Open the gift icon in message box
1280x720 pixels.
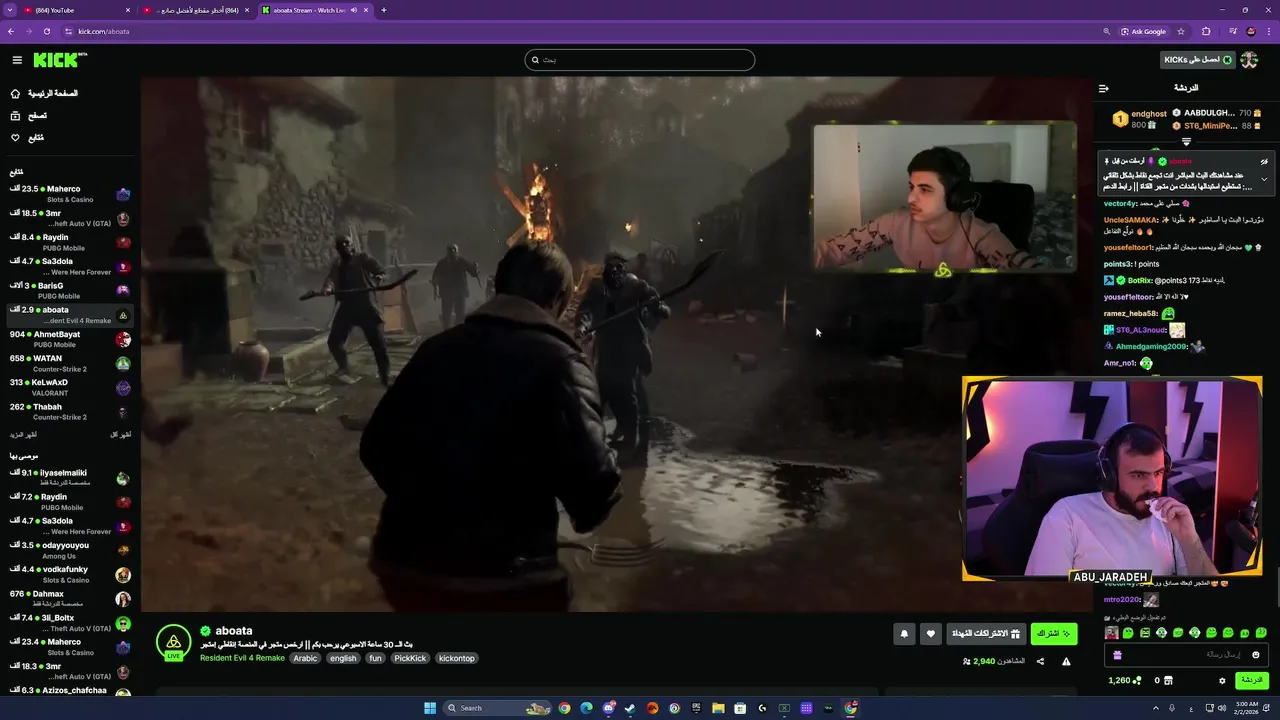click(1117, 655)
